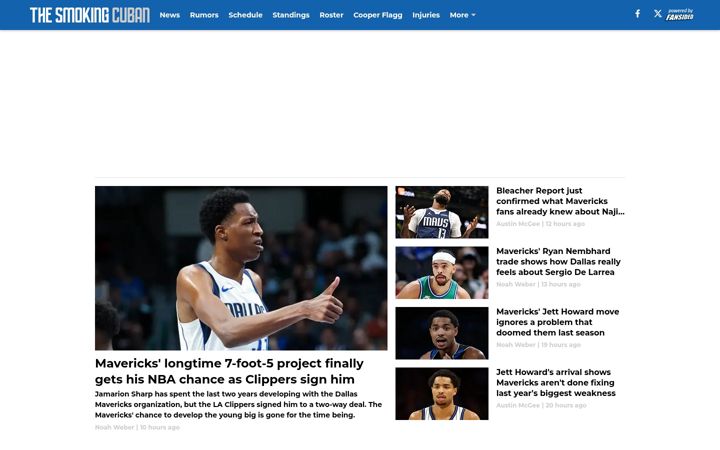
Task: Click the FanSided powered-by logo
Action: pyautogui.click(x=680, y=15)
